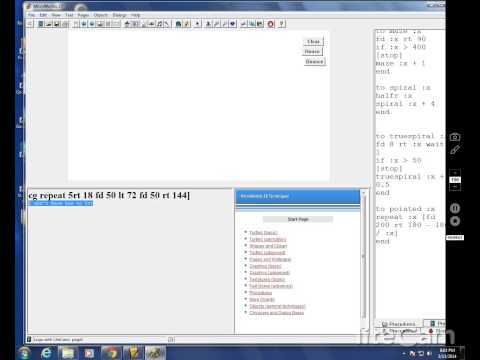This screenshot has width=480, height=360.
Task: Click the question mark help icon in toolbar
Action: pos(281,24)
